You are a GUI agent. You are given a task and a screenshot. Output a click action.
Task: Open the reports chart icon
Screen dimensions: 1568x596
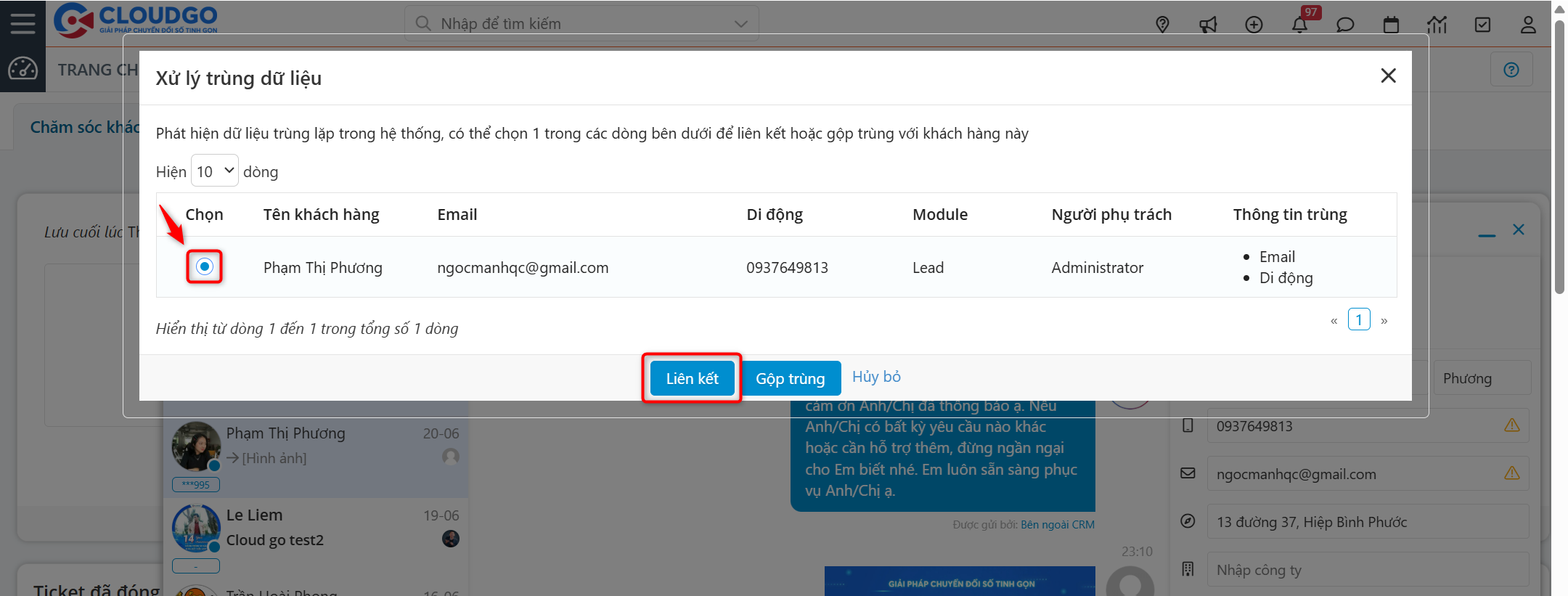click(1437, 25)
